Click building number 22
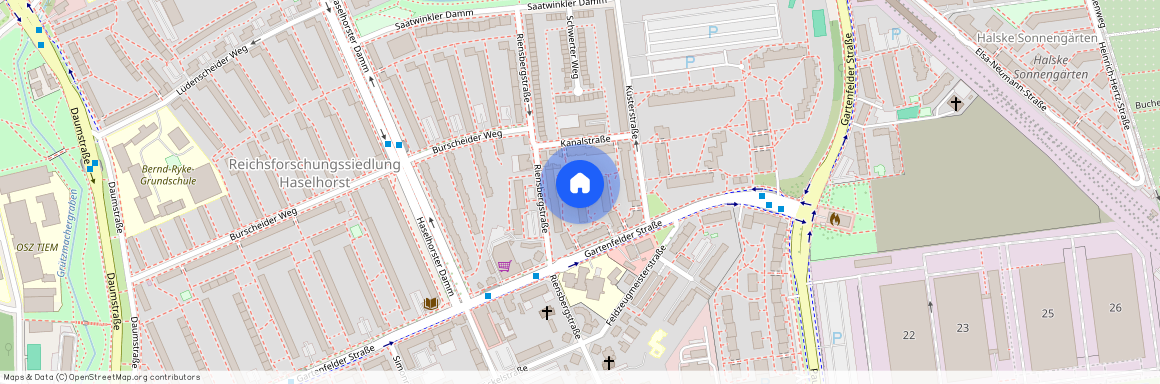1160x384 pixels. (908, 335)
